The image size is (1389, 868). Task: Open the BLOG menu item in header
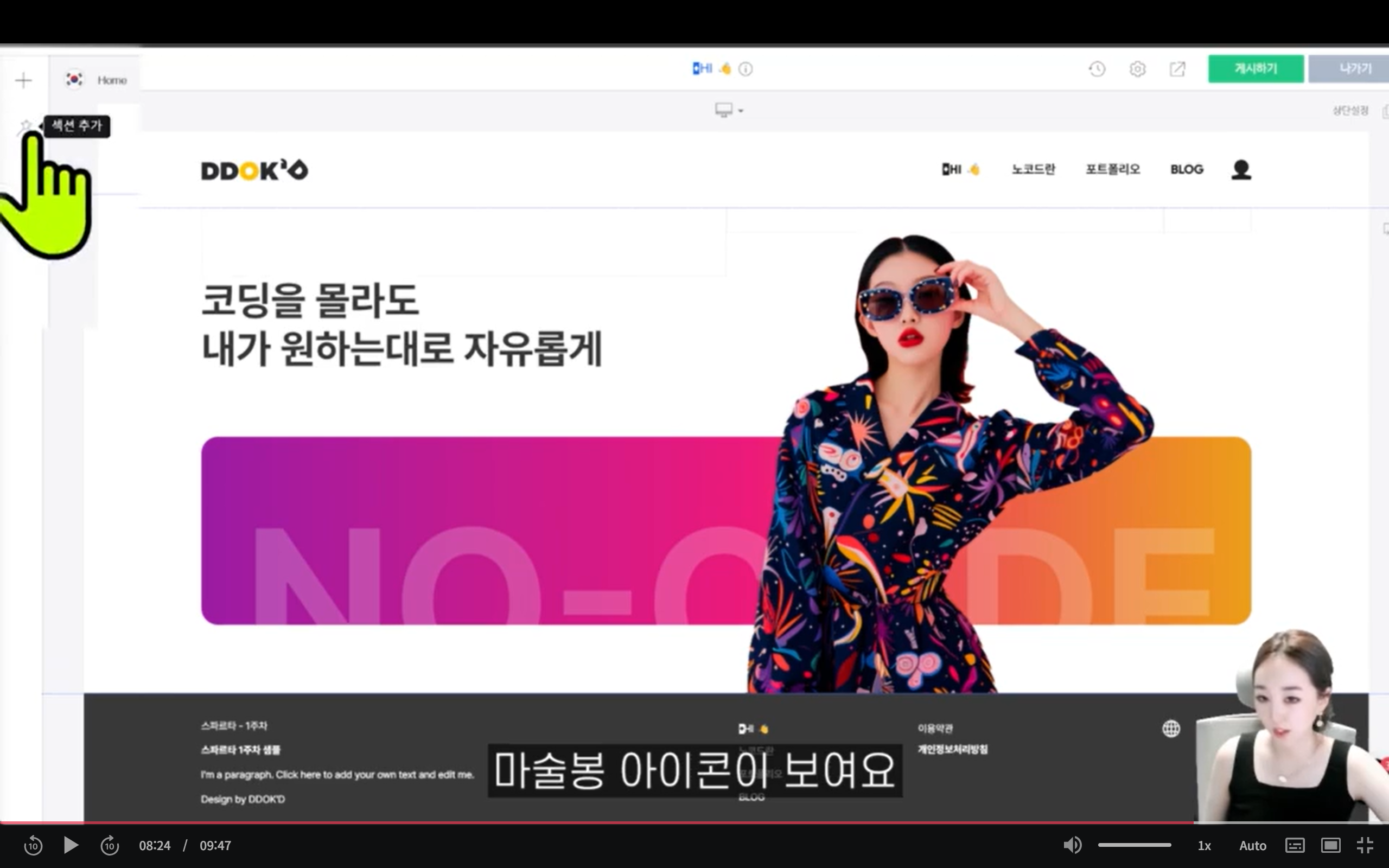click(x=1187, y=169)
